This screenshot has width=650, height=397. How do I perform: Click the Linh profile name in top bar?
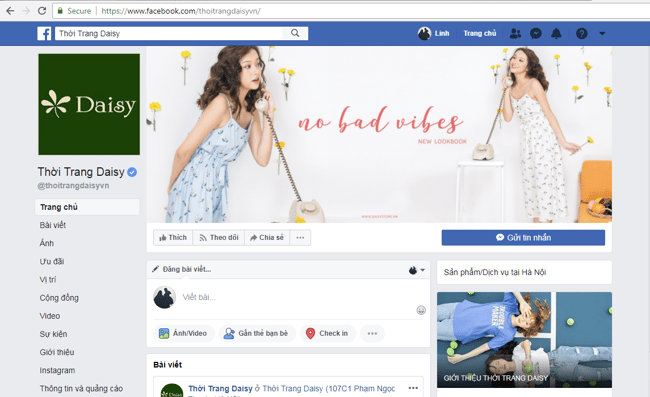coord(442,33)
